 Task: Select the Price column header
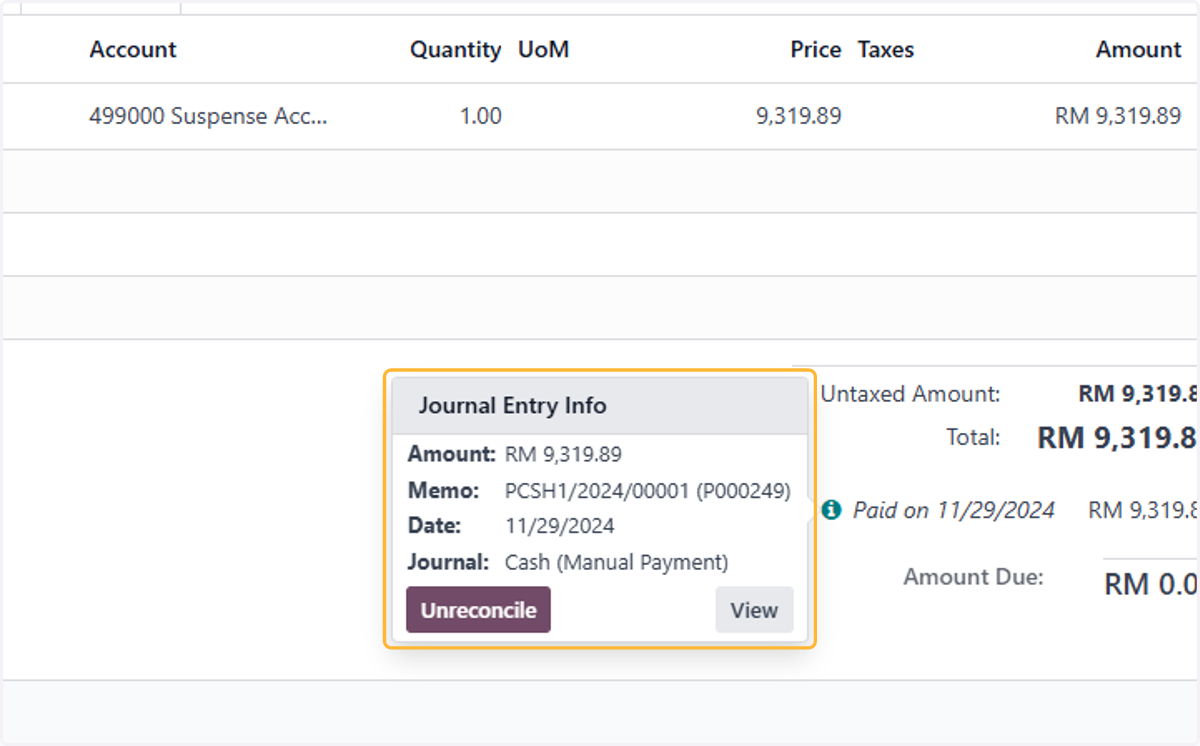tap(816, 50)
